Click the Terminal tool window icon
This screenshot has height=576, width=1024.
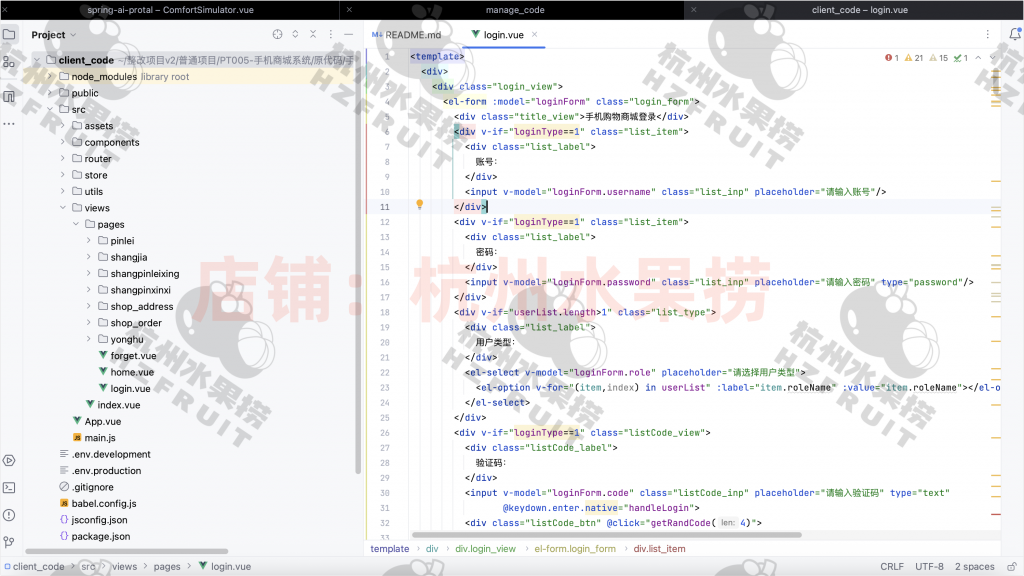tap(9, 487)
